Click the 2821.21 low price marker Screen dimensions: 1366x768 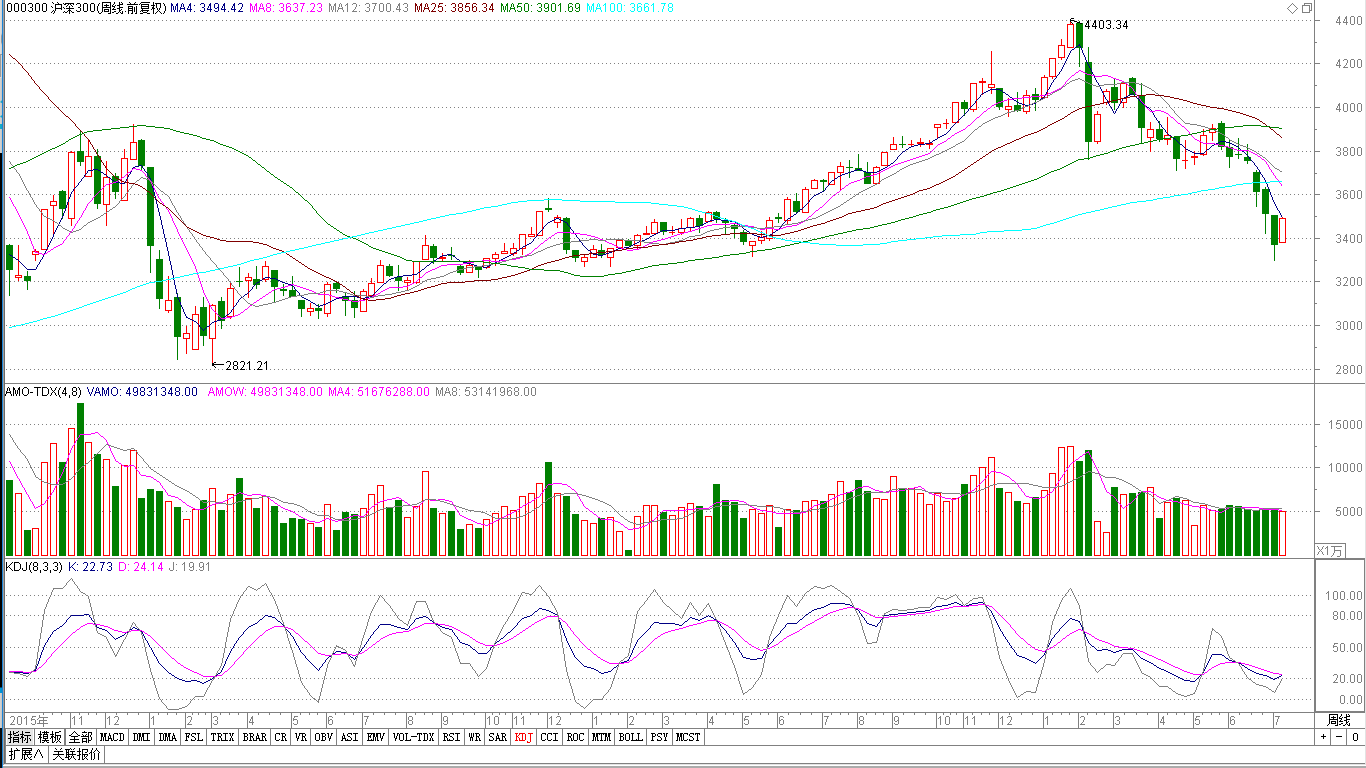[247, 366]
